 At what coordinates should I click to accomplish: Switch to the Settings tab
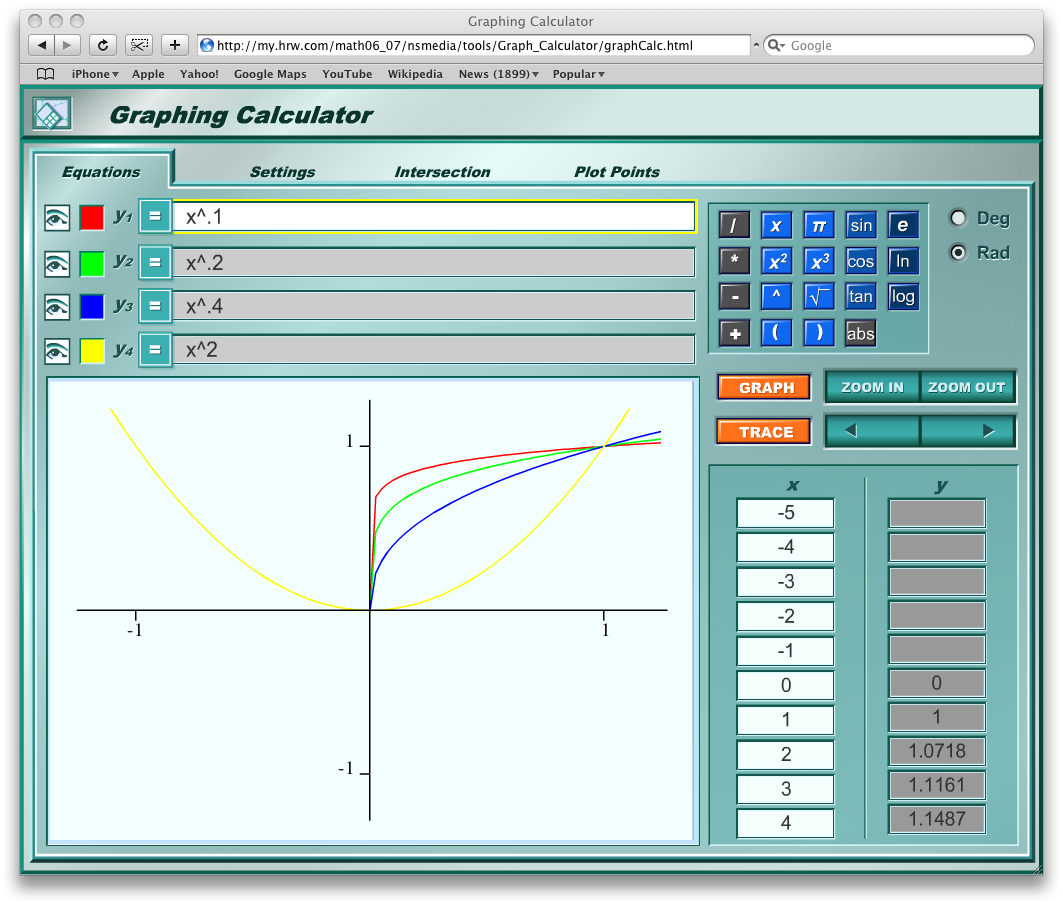click(283, 172)
